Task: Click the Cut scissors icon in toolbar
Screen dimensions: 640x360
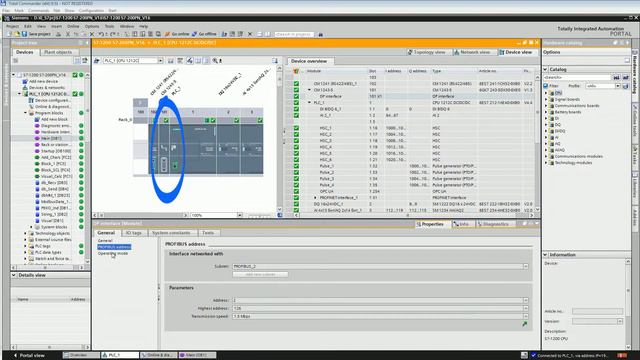Action: 68,34
